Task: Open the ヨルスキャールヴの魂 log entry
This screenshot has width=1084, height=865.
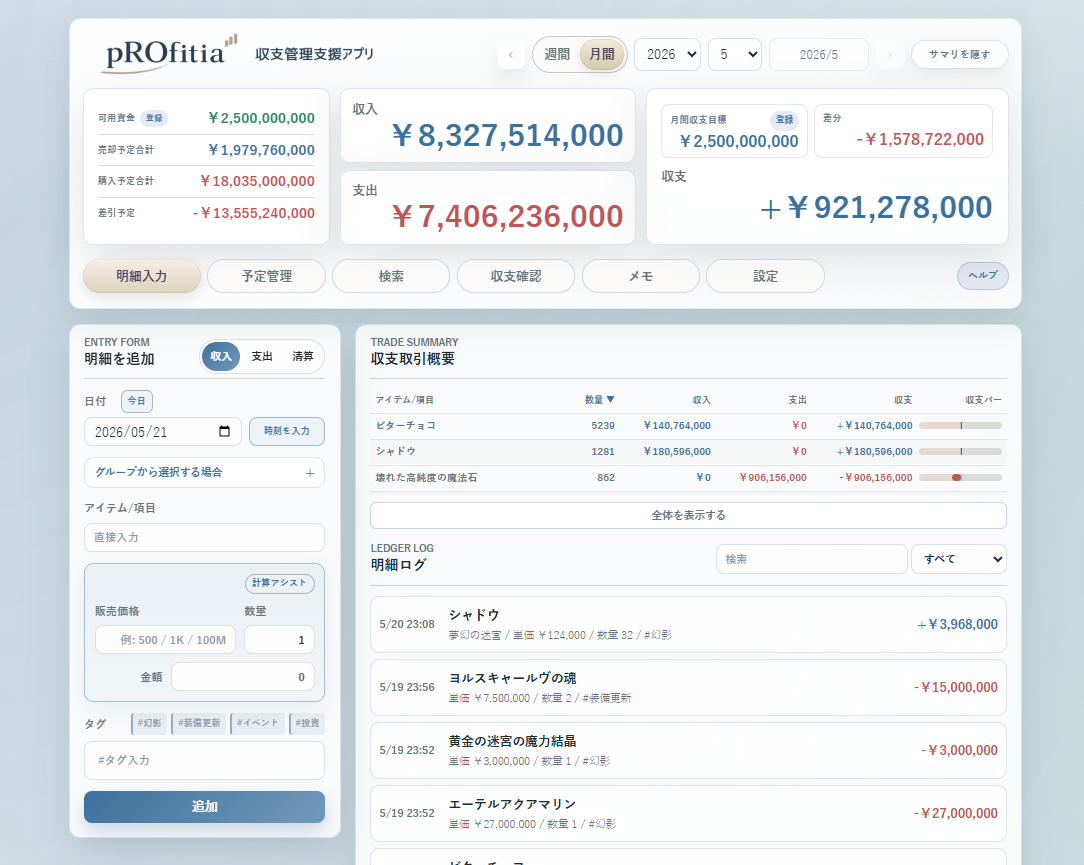Action: 688,687
